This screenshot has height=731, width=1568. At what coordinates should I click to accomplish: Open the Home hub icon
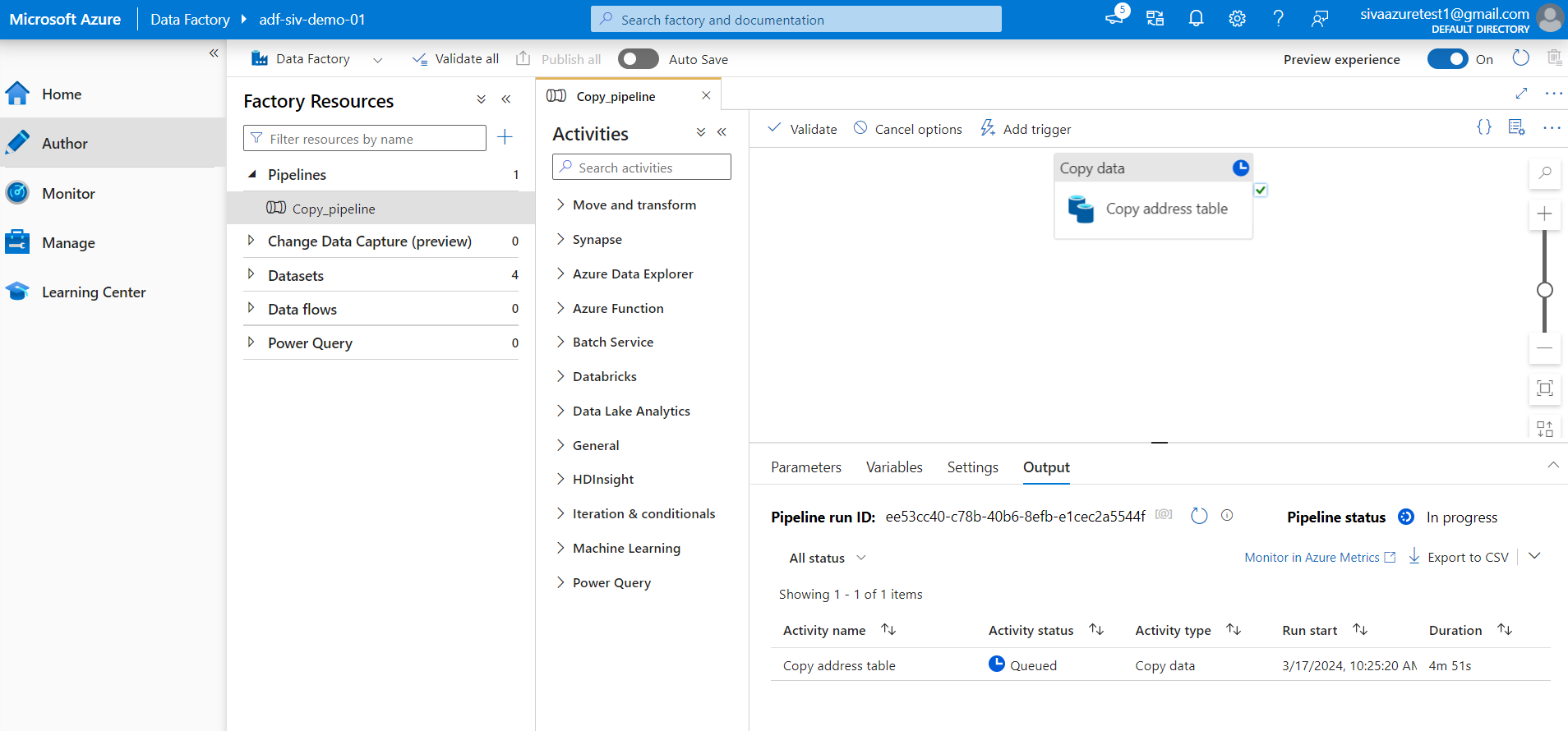pyautogui.click(x=17, y=94)
